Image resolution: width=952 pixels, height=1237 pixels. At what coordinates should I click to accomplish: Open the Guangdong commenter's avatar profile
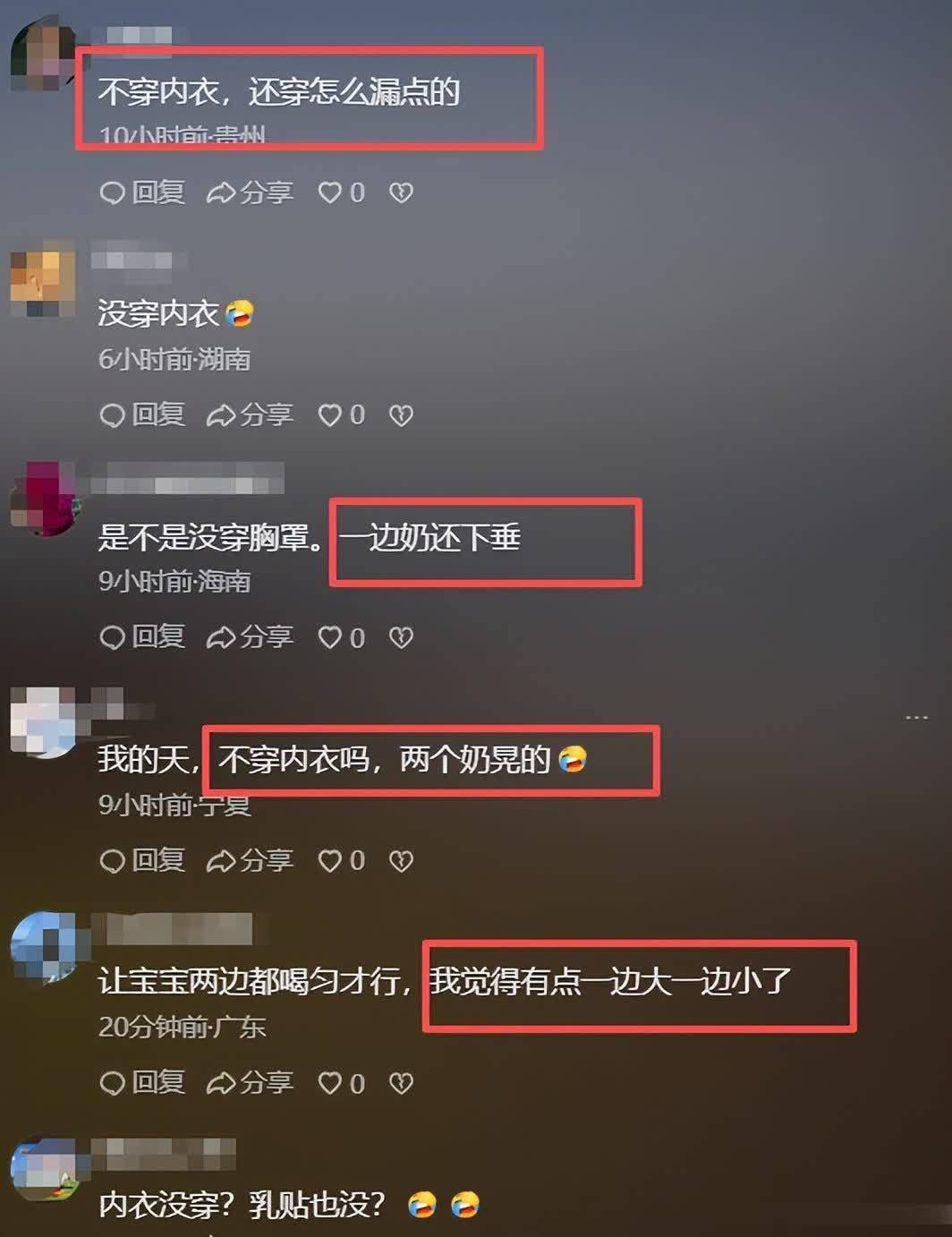click(44, 948)
